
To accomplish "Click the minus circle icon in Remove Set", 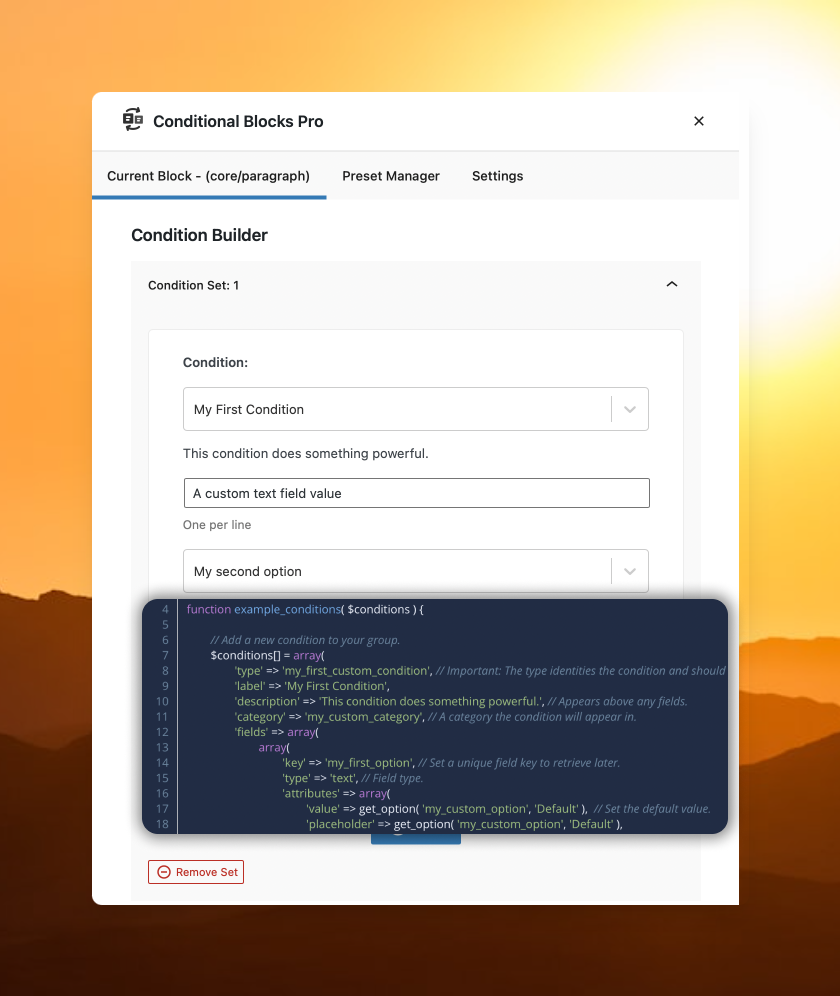I will tap(164, 872).
